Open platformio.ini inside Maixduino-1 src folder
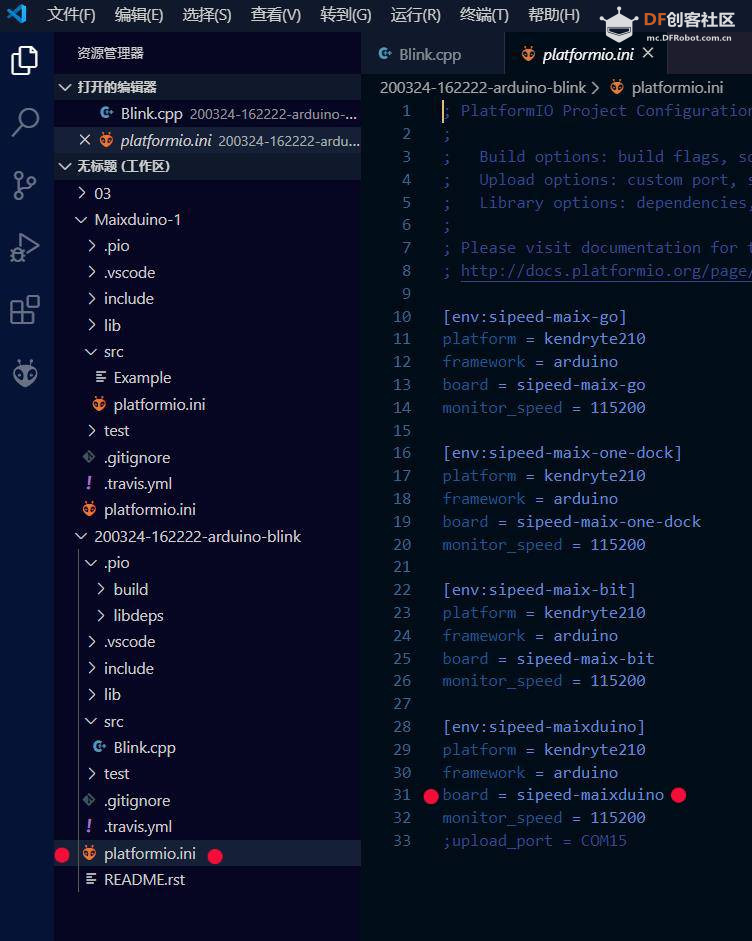 pos(208,404)
